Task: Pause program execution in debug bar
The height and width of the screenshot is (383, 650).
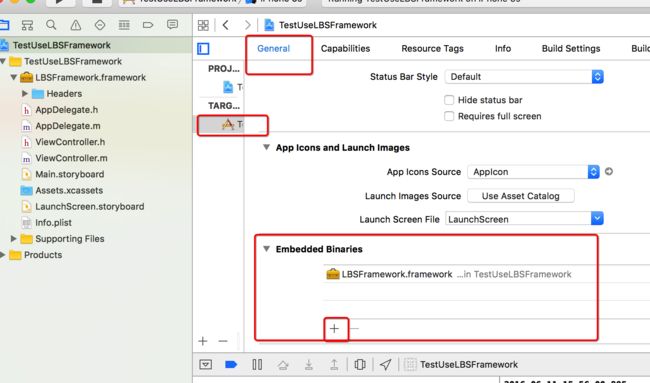Action: tap(257, 364)
